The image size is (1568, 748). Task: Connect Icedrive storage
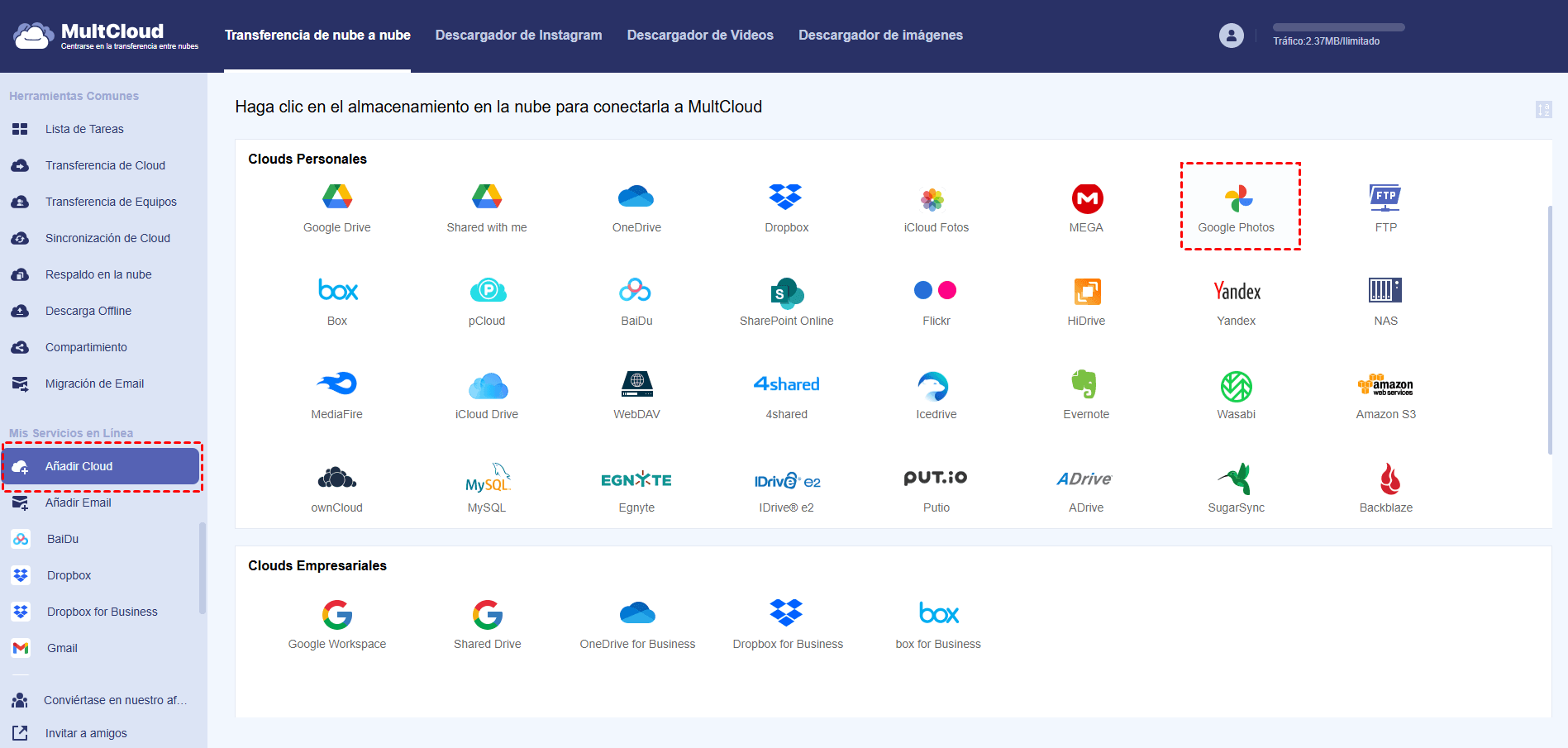[x=937, y=395]
